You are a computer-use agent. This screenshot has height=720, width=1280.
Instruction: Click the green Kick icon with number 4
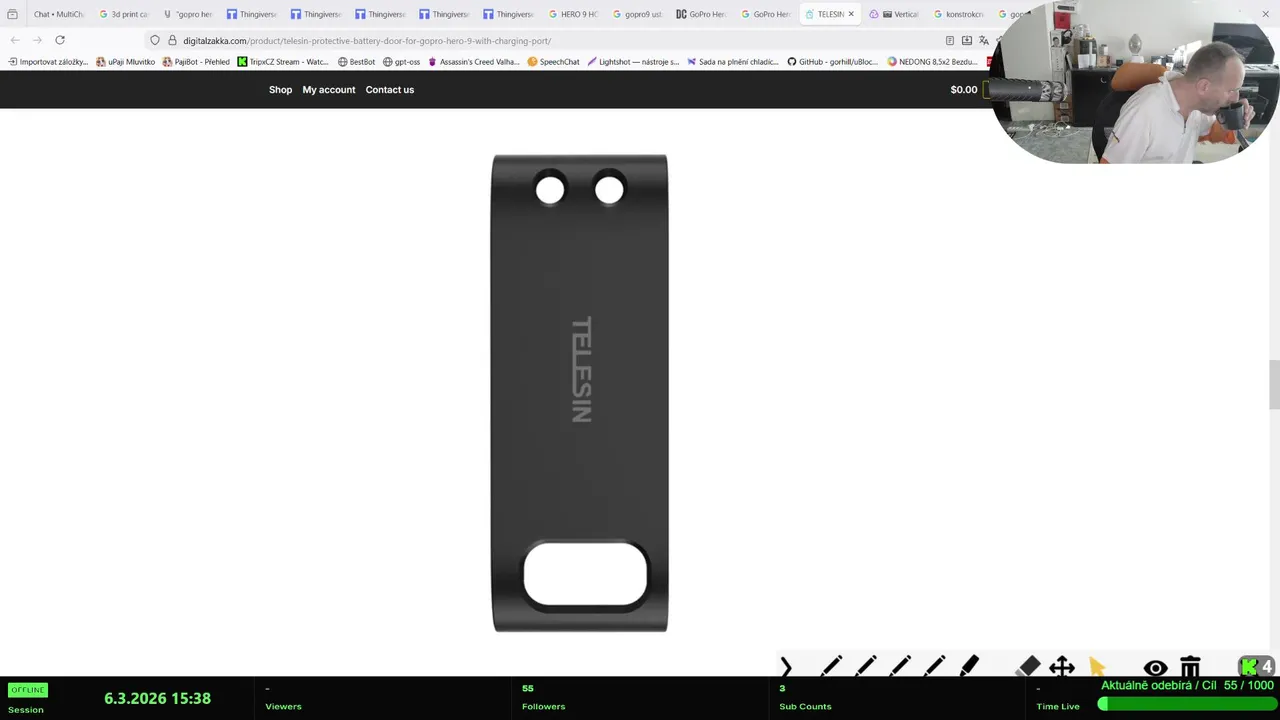(x=1256, y=667)
